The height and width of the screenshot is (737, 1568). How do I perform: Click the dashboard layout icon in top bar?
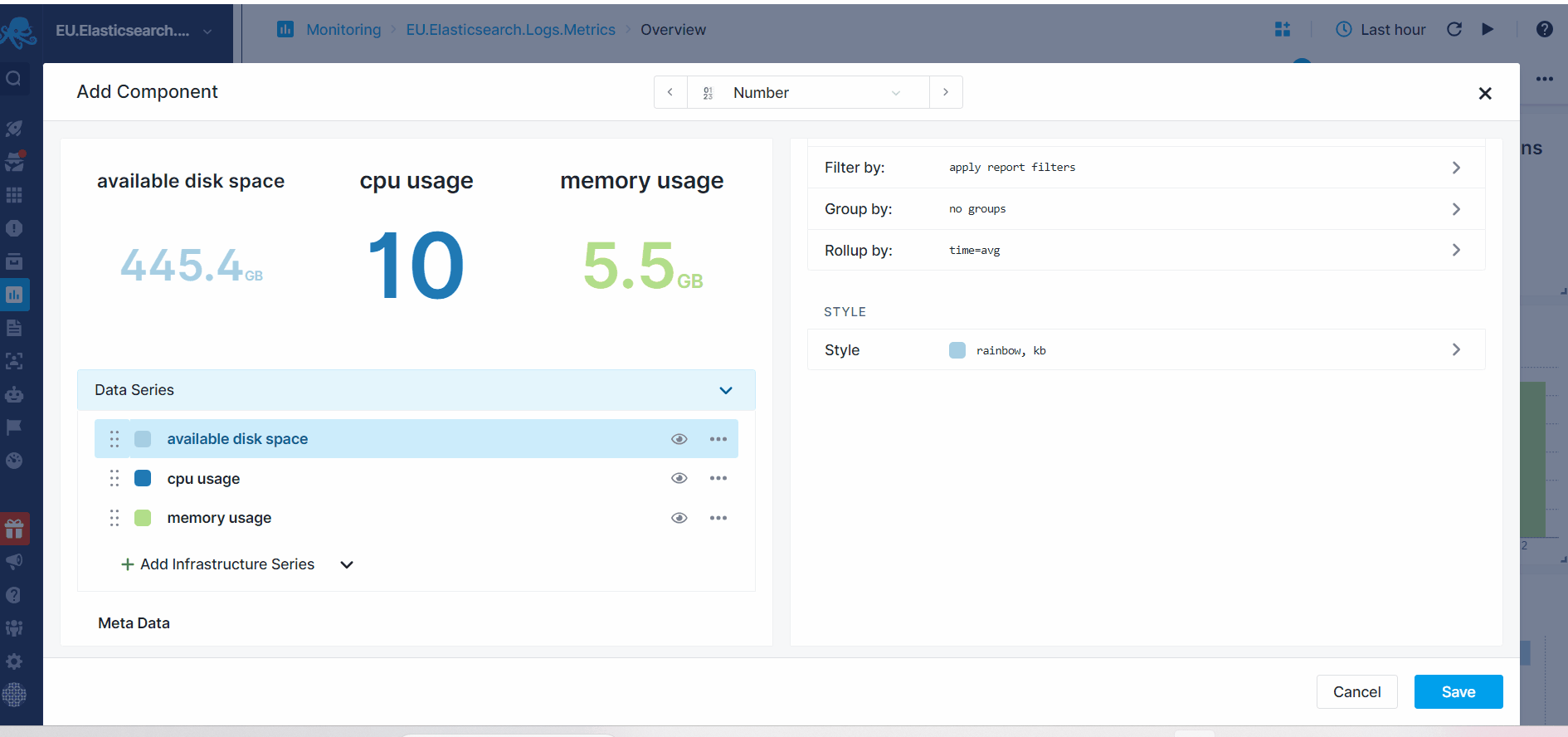(x=1283, y=30)
